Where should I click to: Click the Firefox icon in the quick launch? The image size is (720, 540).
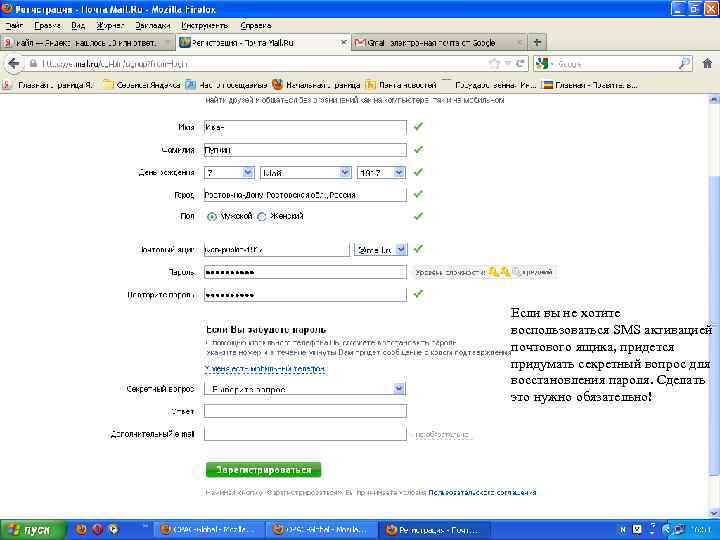coord(81,529)
